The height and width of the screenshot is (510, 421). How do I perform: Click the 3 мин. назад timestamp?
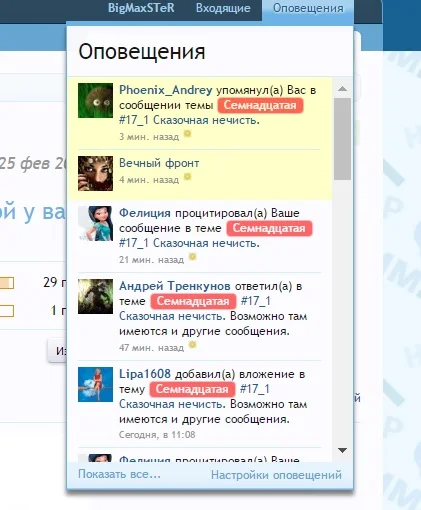[x=149, y=137]
